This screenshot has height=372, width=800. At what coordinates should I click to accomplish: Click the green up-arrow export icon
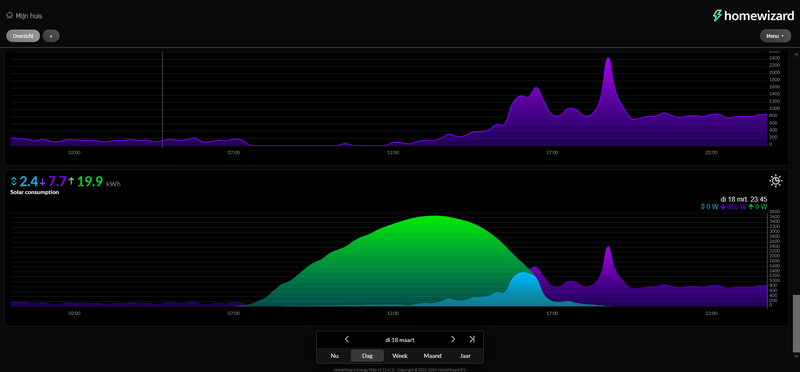pyautogui.click(x=71, y=181)
